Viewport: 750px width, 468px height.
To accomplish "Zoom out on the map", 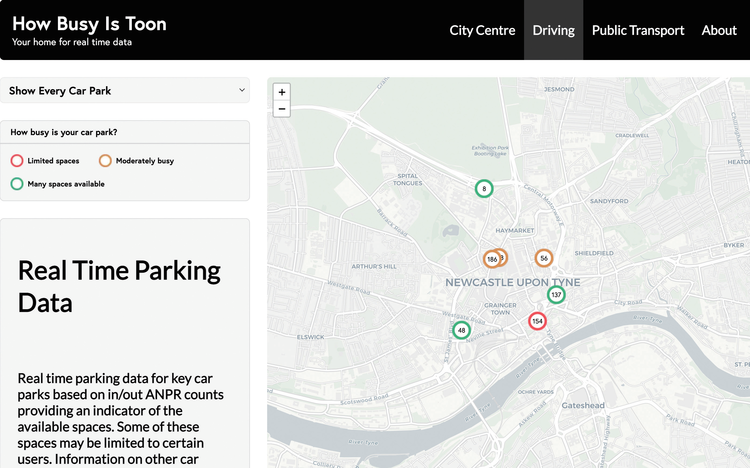I will coord(282,109).
